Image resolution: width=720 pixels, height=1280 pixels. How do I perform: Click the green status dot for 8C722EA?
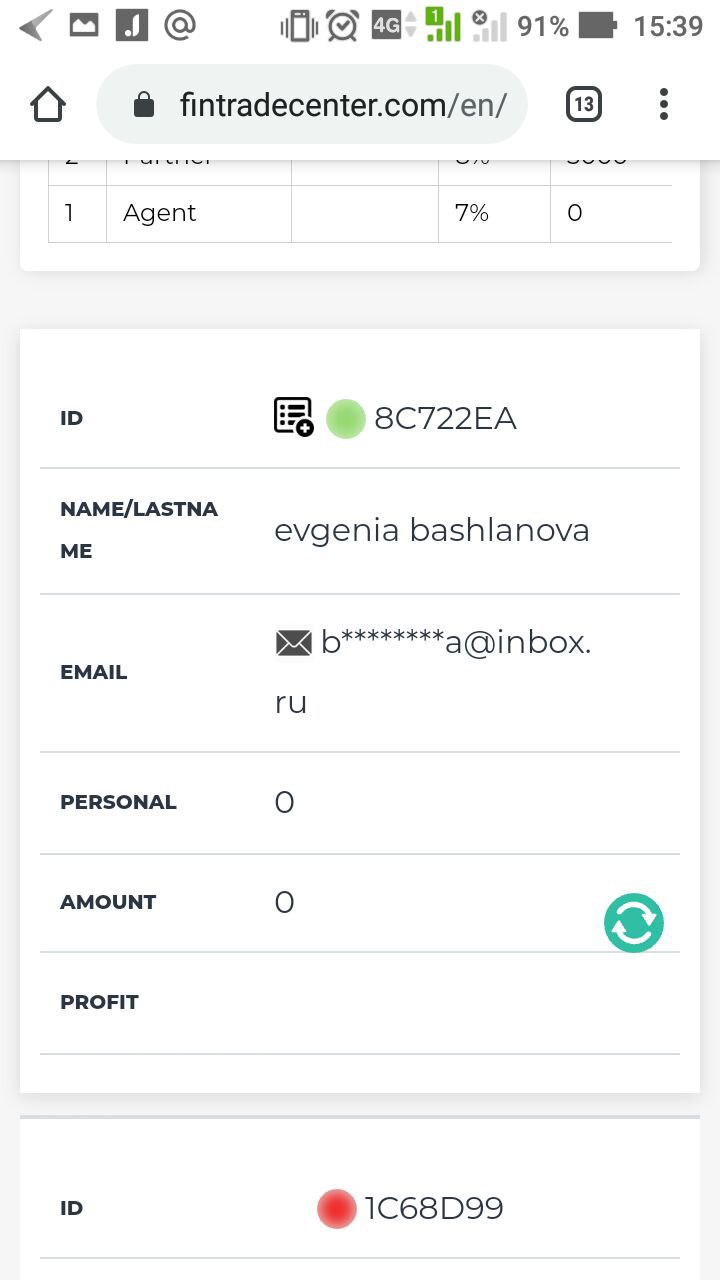(x=346, y=418)
